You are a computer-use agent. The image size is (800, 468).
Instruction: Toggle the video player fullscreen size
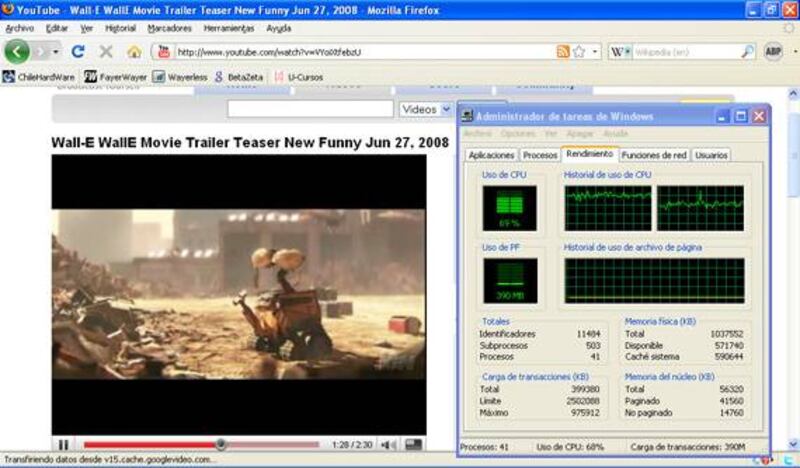[413, 445]
